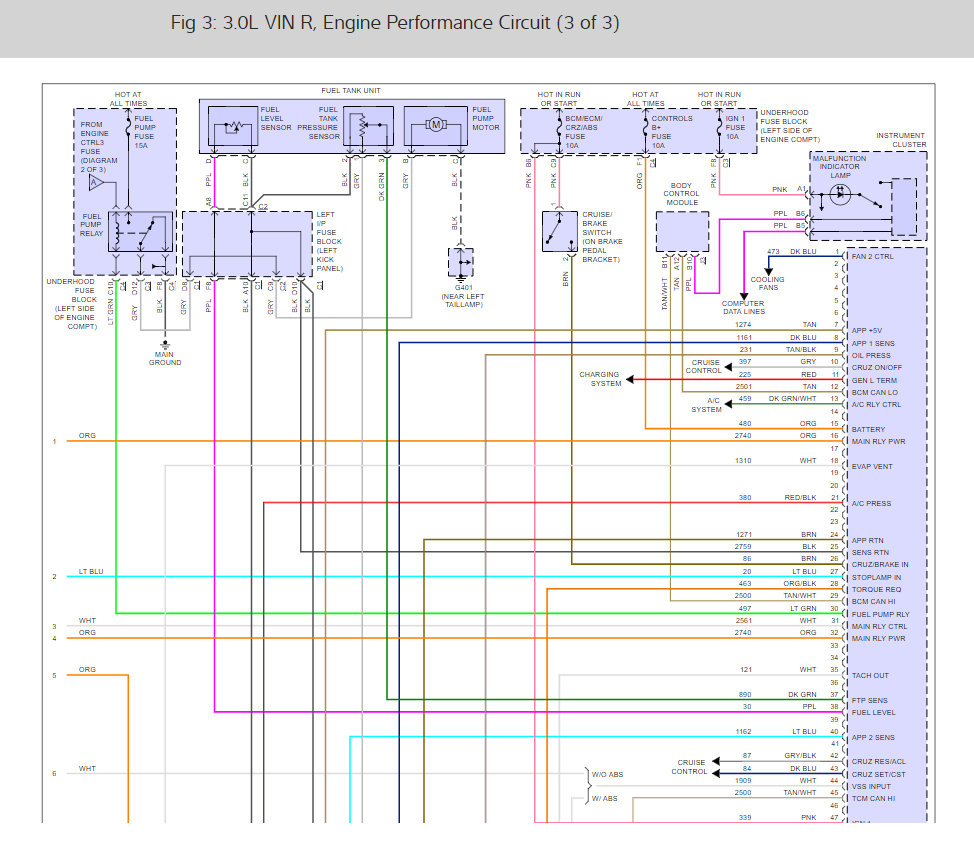Click the fuel pump relay coil symbol
This screenshot has height=846, width=974.
tap(117, 232)
